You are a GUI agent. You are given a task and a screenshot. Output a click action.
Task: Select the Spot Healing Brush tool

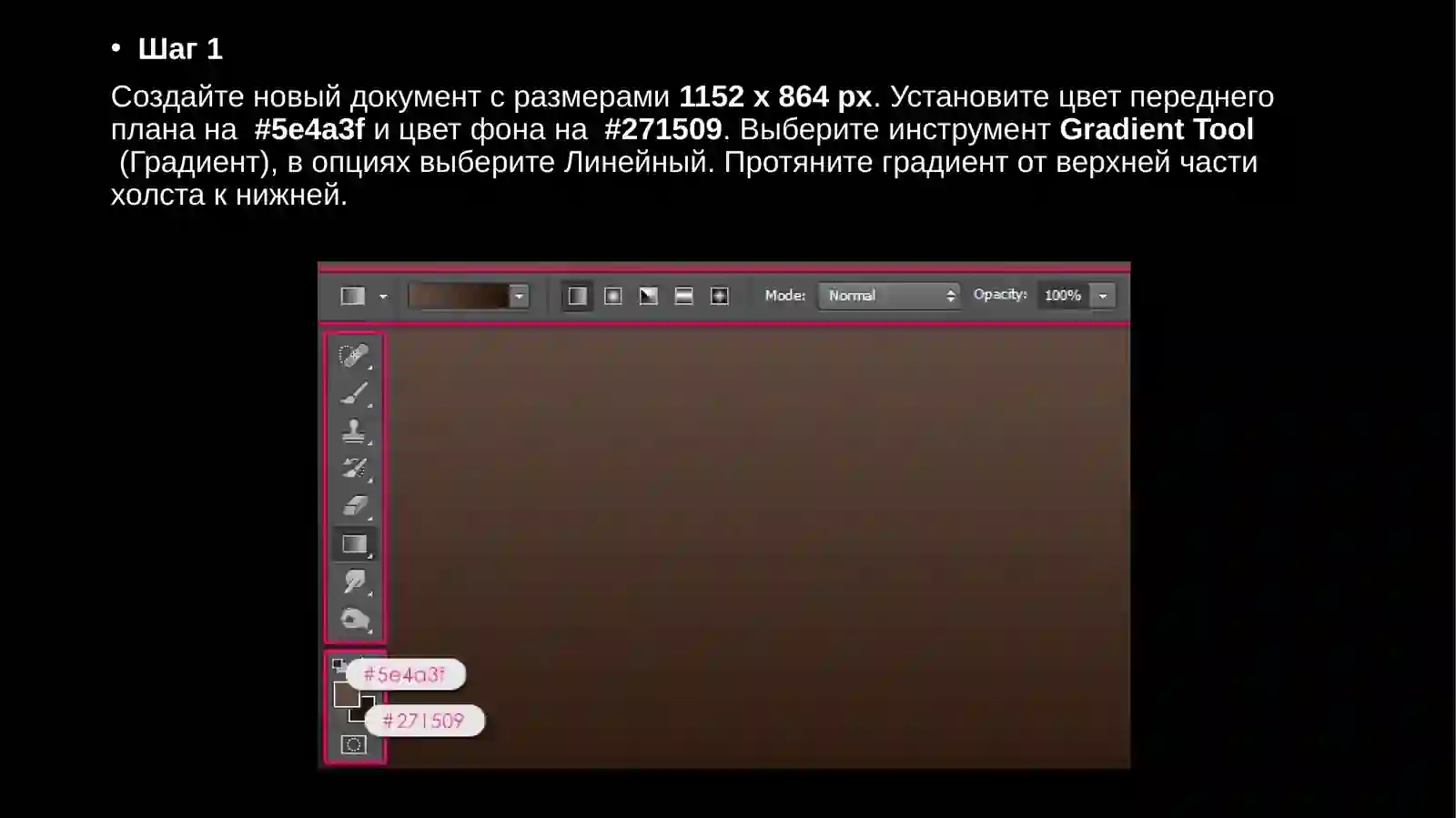pos(354,355)
